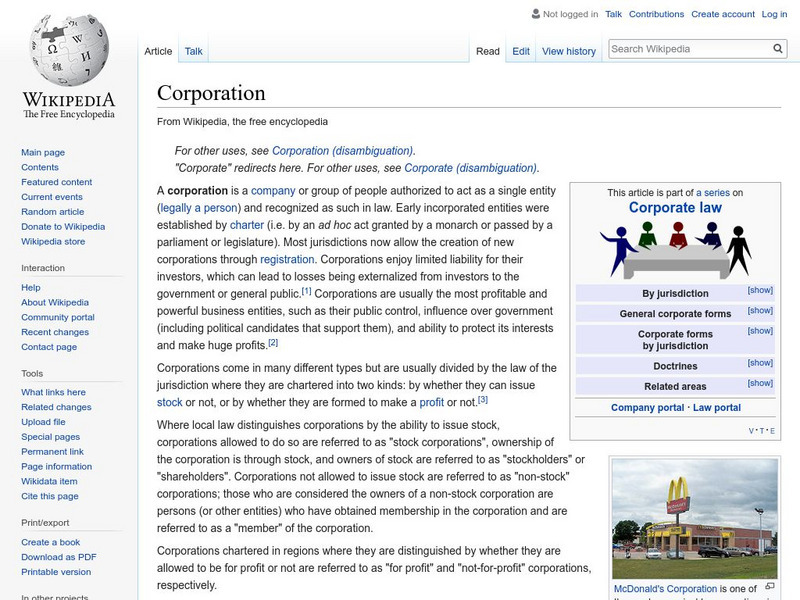The height and width of the screenshot is (600, 800).
Task: Click Download as PDF
Action: click(x=59, y=557)
